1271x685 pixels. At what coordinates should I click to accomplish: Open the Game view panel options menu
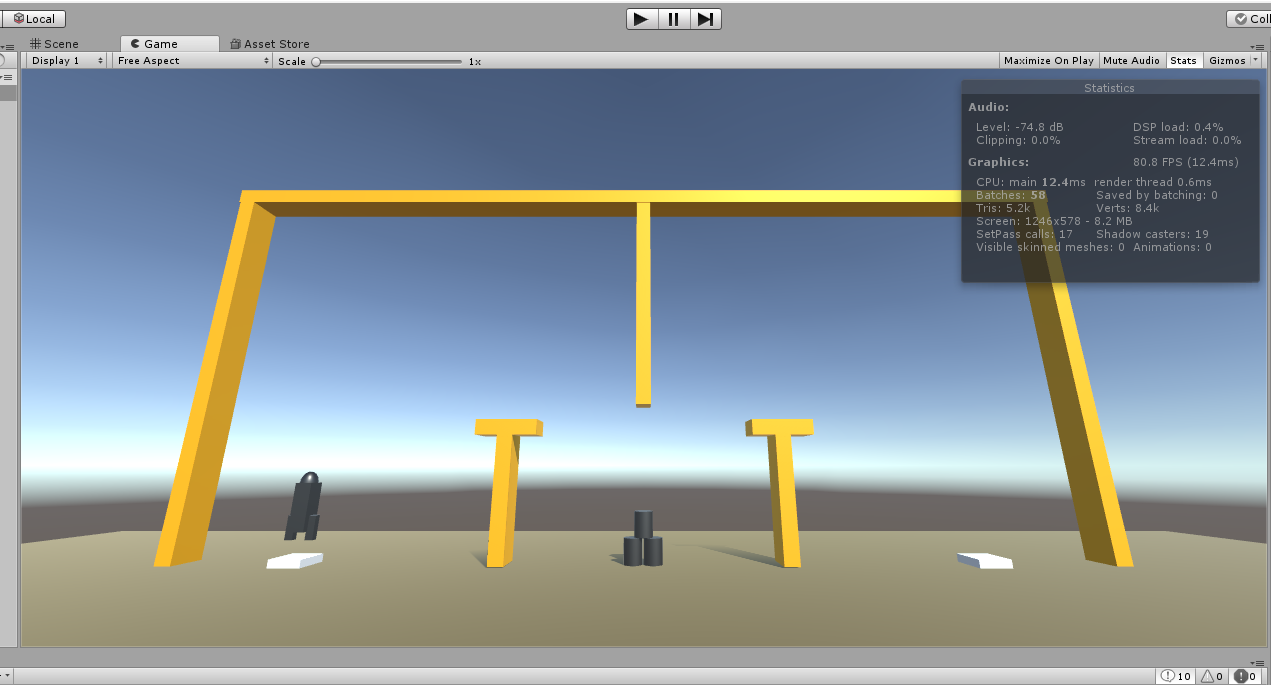[x=1256, y=46]
